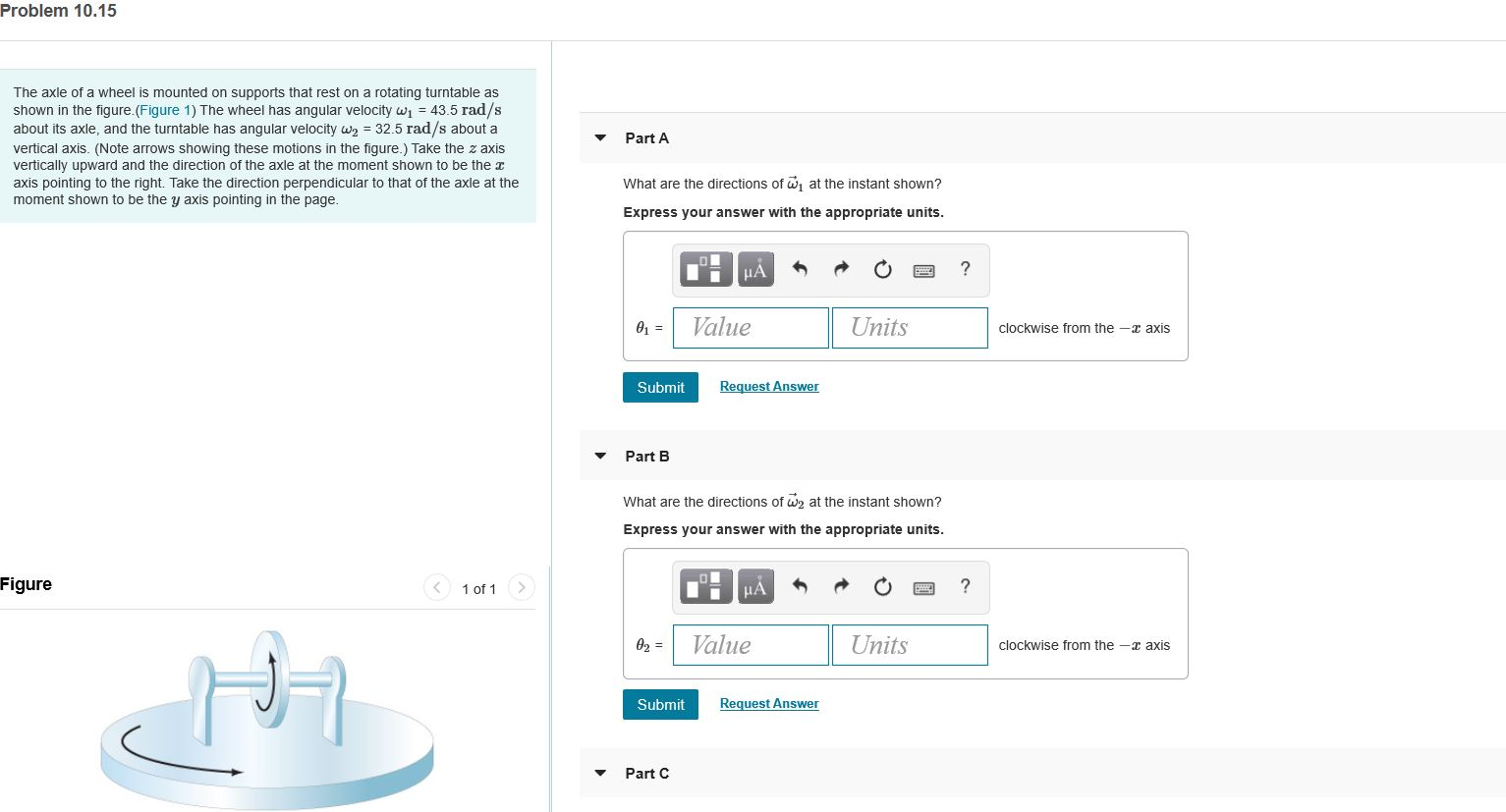Open µÅ symbols button in Part B toolbar
1506x812 pixels.
pyautogui.click(x=755, y=586)
